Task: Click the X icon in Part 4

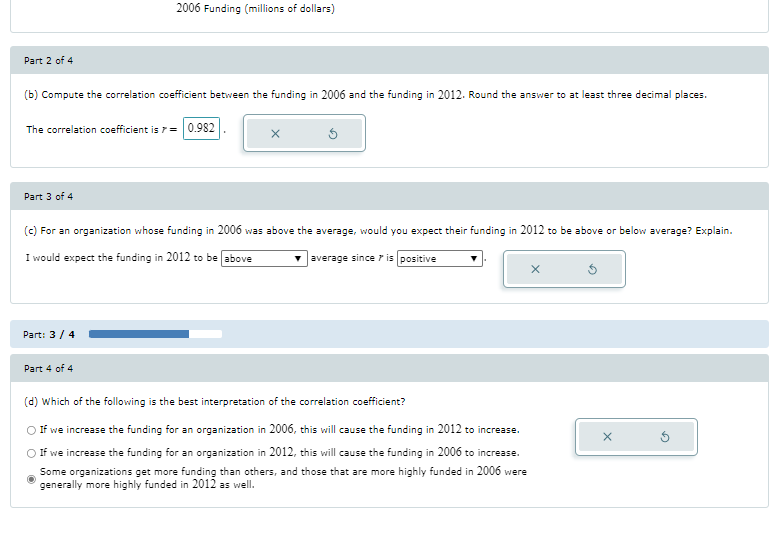Action: (607, 437)
